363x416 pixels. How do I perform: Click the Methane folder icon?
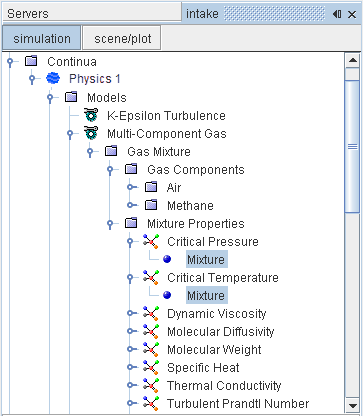151,205
